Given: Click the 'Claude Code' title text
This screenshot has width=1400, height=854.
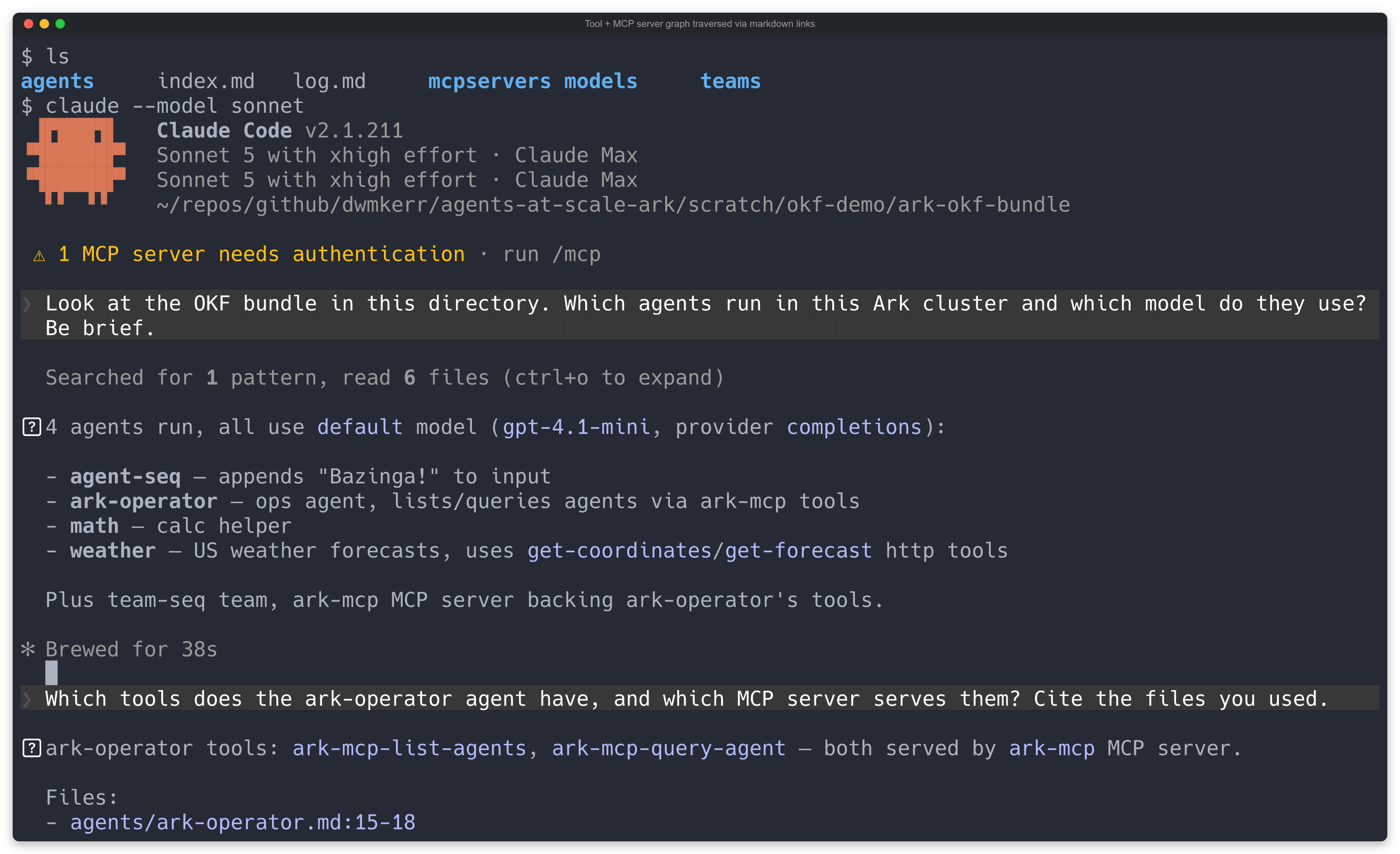Looking at the screenshot, I should (x=224, y=131).
